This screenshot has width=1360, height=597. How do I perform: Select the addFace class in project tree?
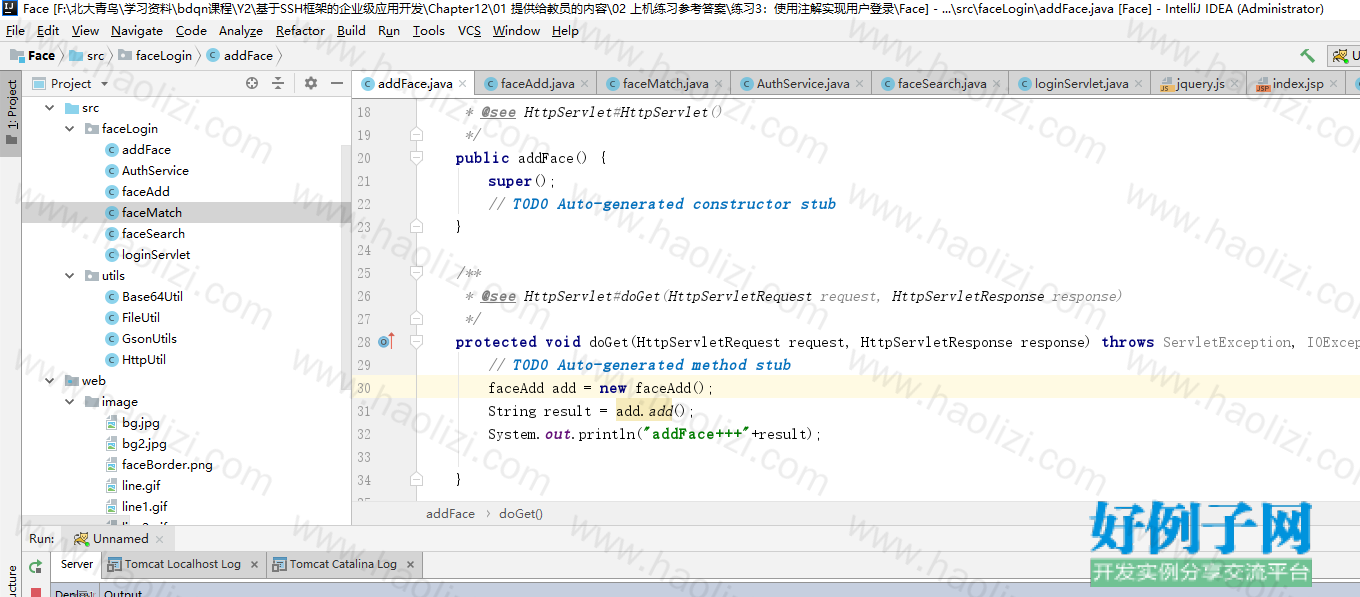point(146,150)
